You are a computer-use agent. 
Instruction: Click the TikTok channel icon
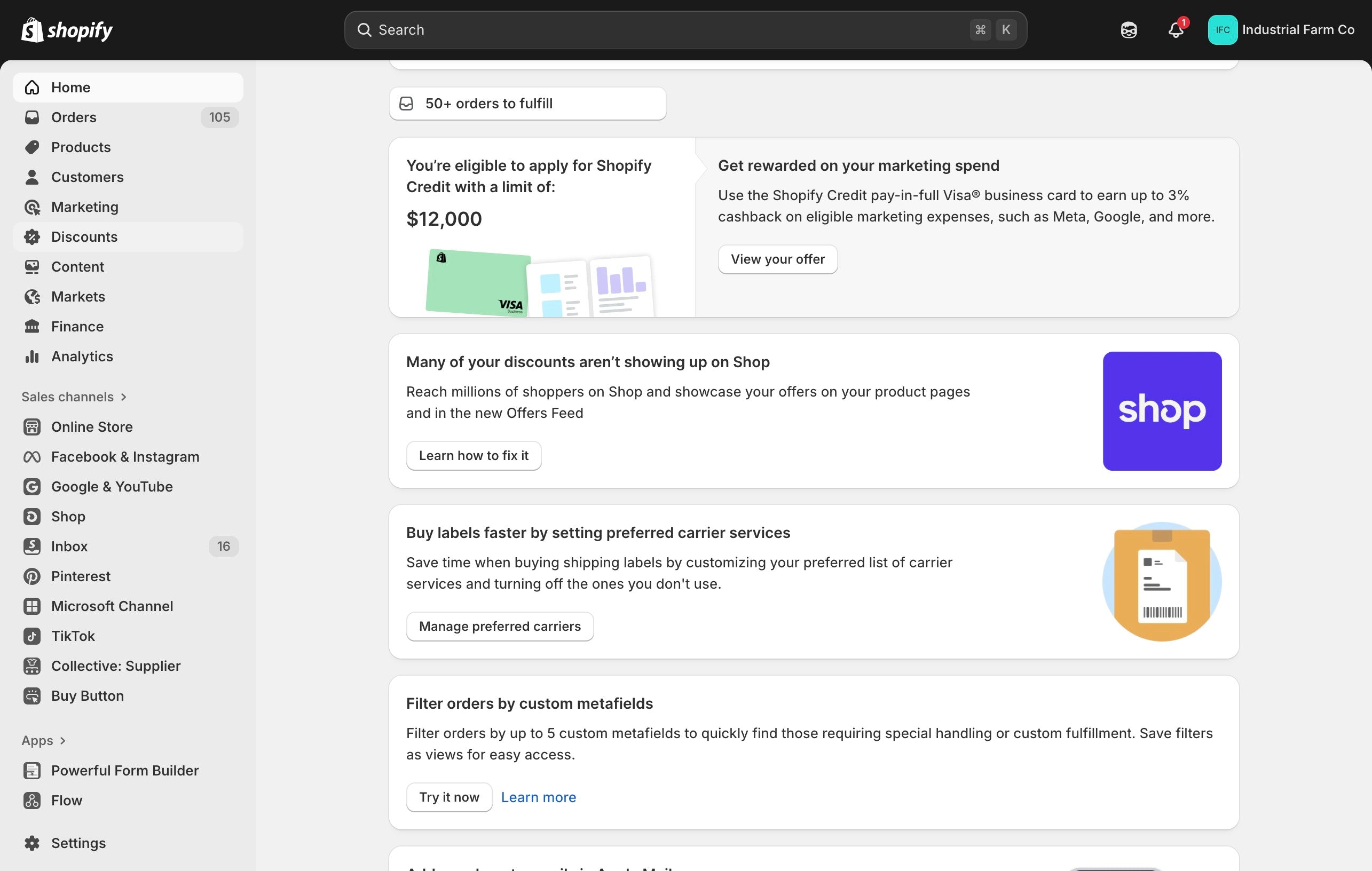coord(32,636)
